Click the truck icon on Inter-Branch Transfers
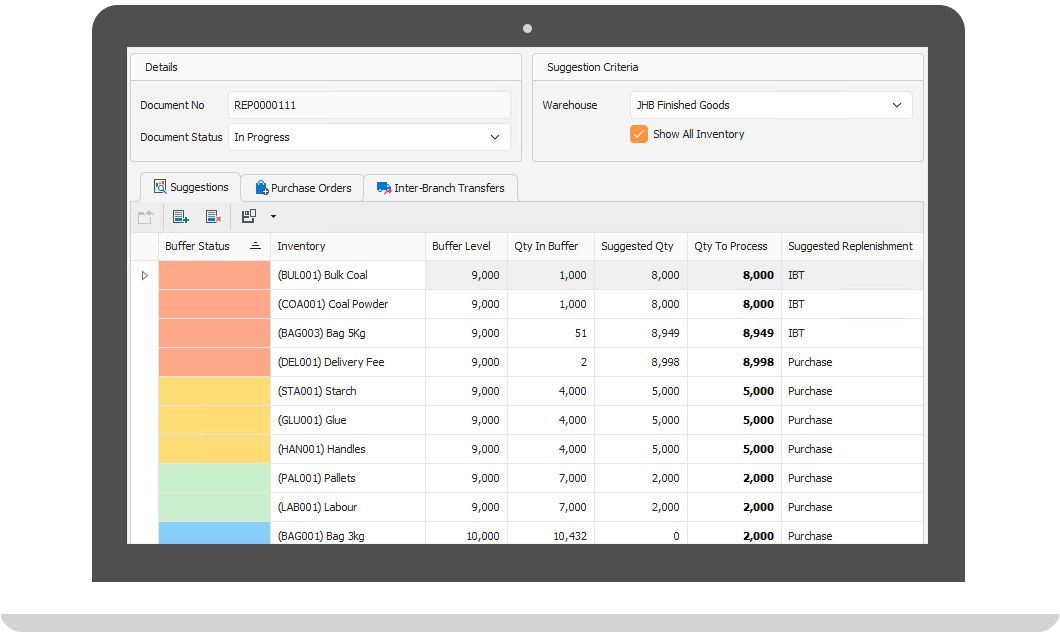 [x=384, y=188]
